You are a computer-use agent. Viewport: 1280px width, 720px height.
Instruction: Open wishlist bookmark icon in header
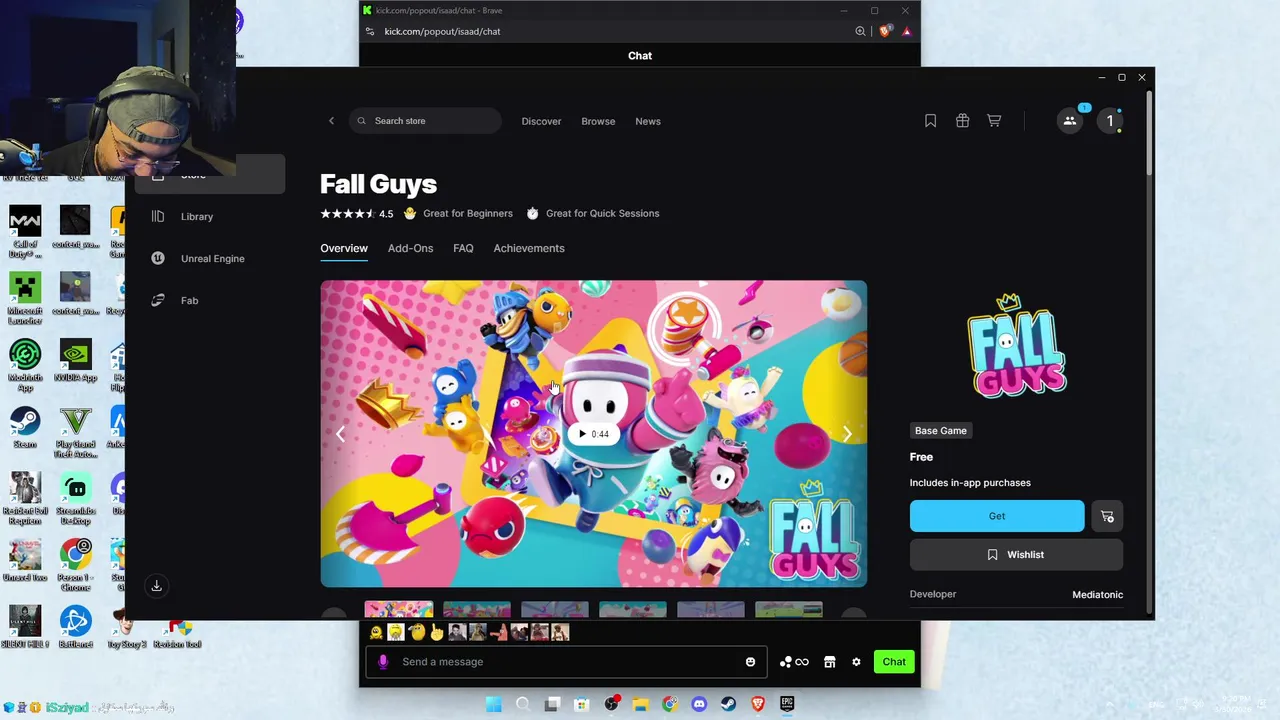coord(930,121)
